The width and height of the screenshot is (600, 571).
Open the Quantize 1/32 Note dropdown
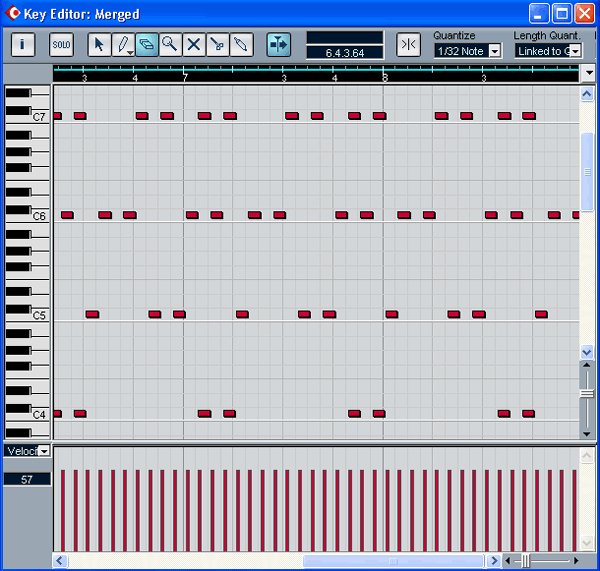pyautogui.click(x=494, y=51)
